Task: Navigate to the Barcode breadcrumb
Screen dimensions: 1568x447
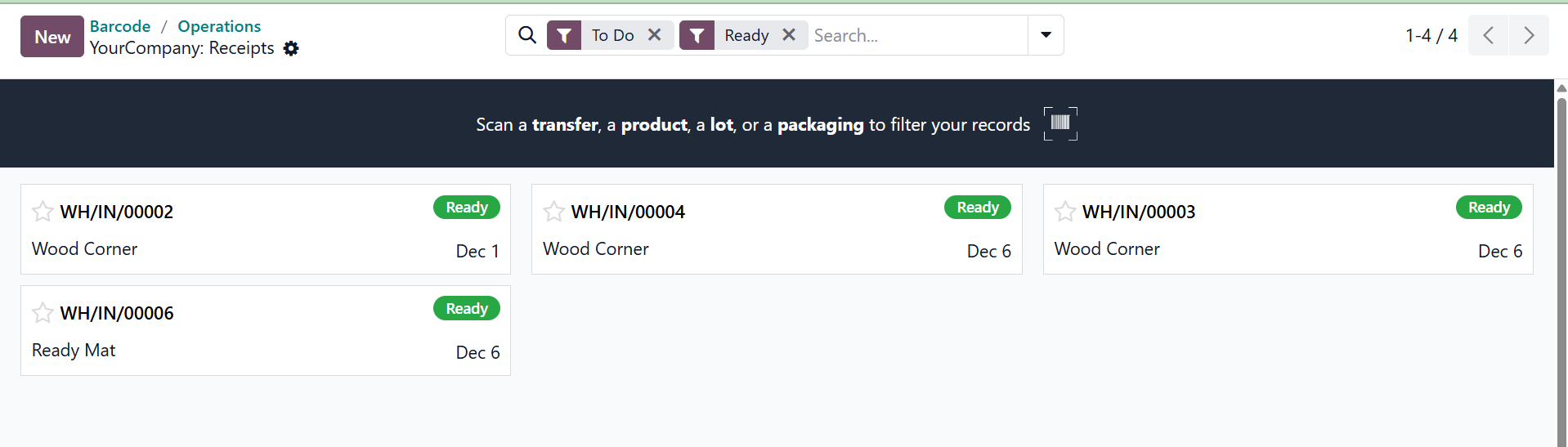Action: 120,26
